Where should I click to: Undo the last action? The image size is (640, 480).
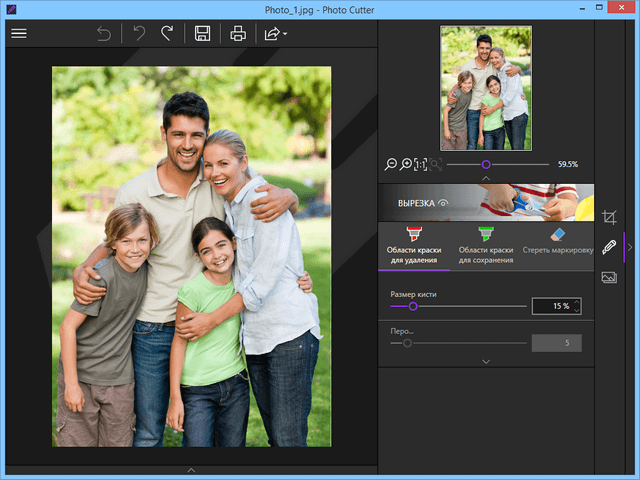tap(139, 33)
